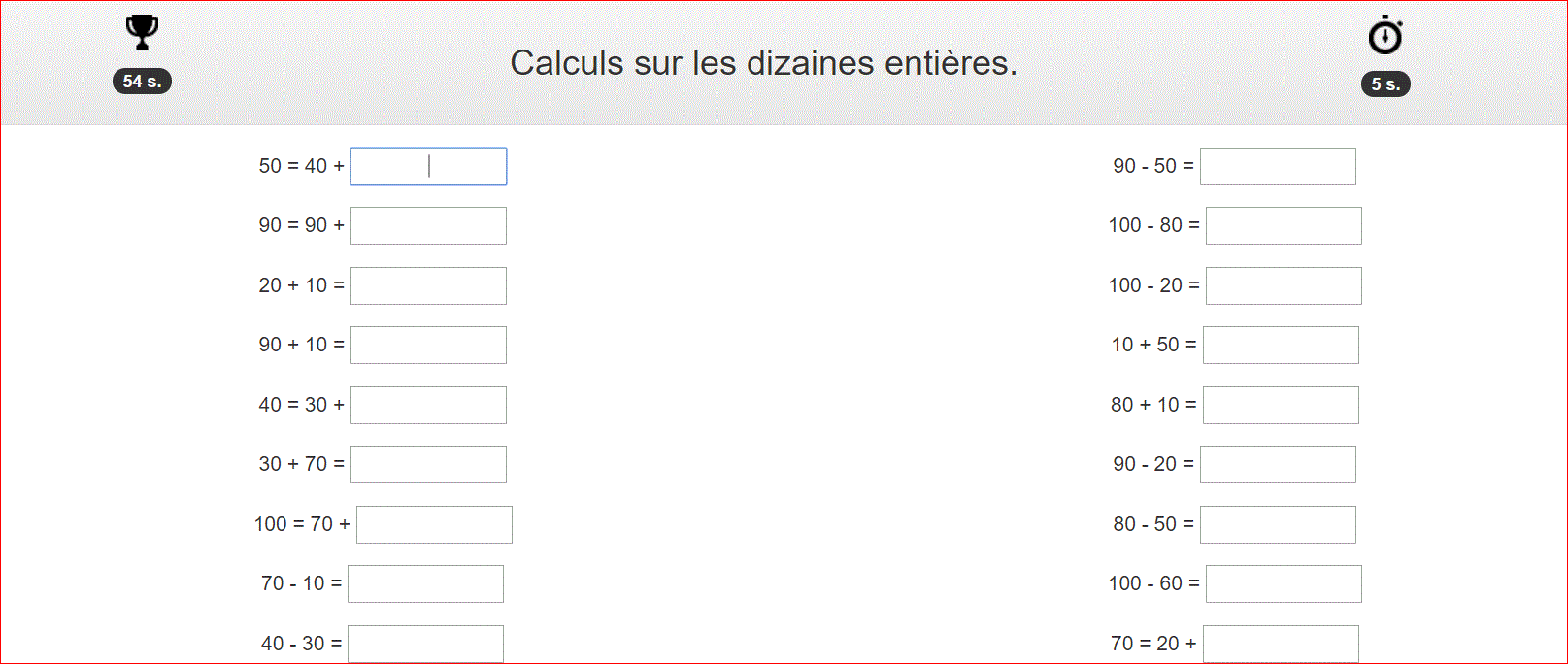Focus the field for 100 - 20 =

click(x=1284, y=285)
